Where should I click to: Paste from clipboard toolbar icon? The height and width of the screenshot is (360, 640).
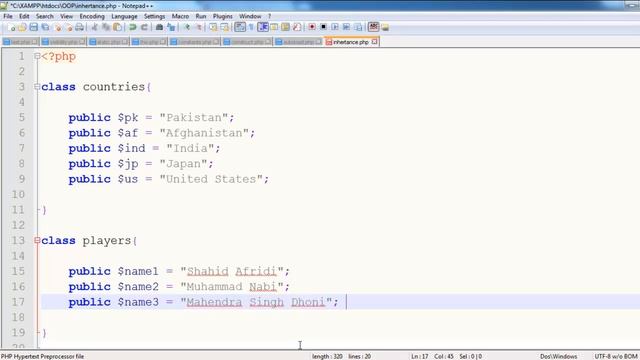(117, 27)
